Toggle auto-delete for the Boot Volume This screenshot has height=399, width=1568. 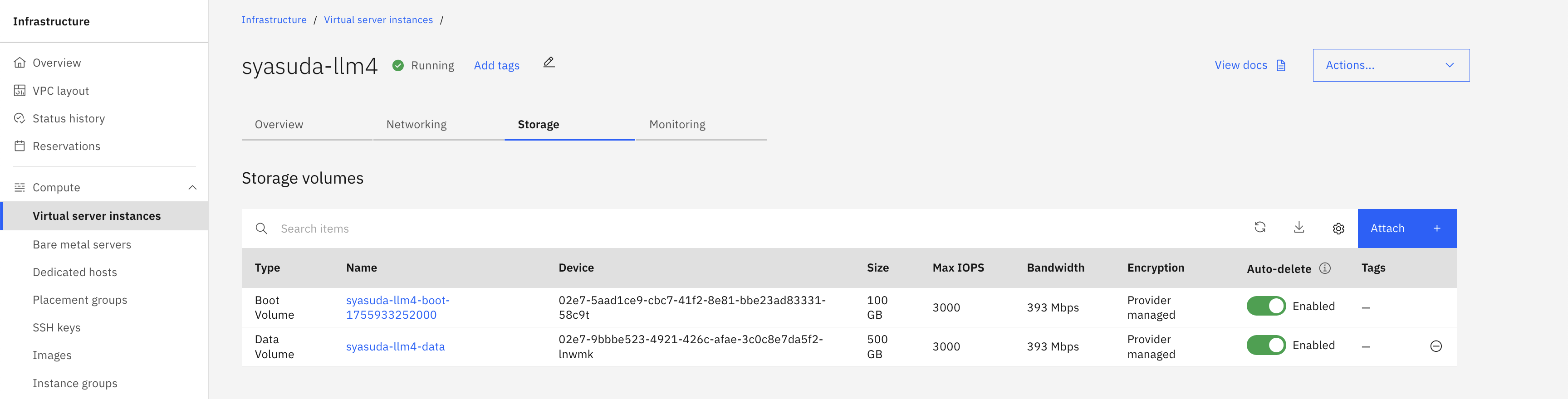pyautogui.click(x=1265, y=306)
